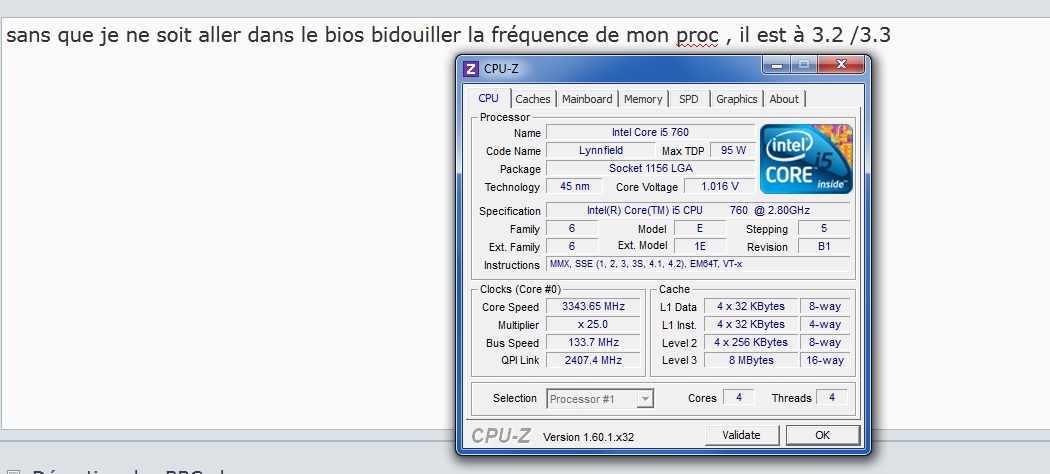
Task: Open the About tab
Action: [784, 99]
